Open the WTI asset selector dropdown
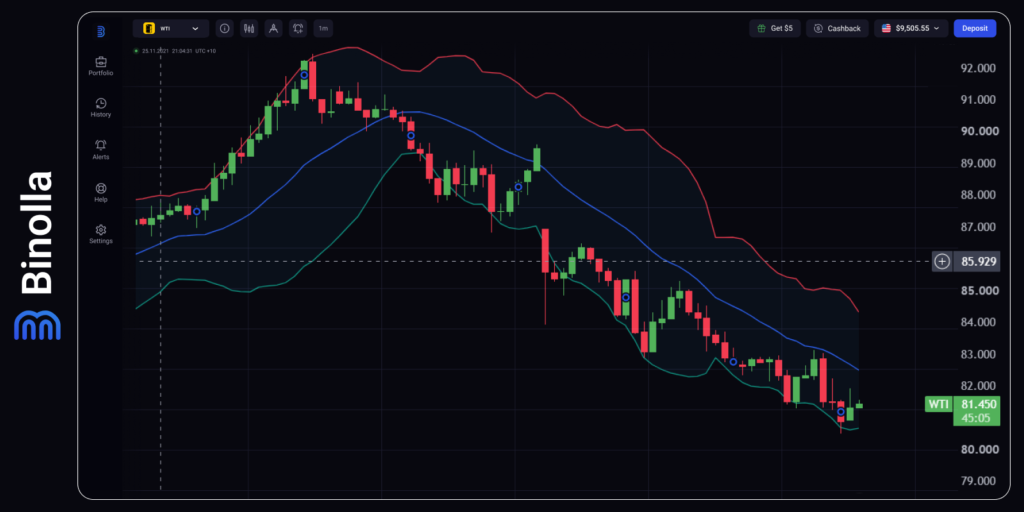This screenshot has width=1024, height=512. tap(171, 29)
